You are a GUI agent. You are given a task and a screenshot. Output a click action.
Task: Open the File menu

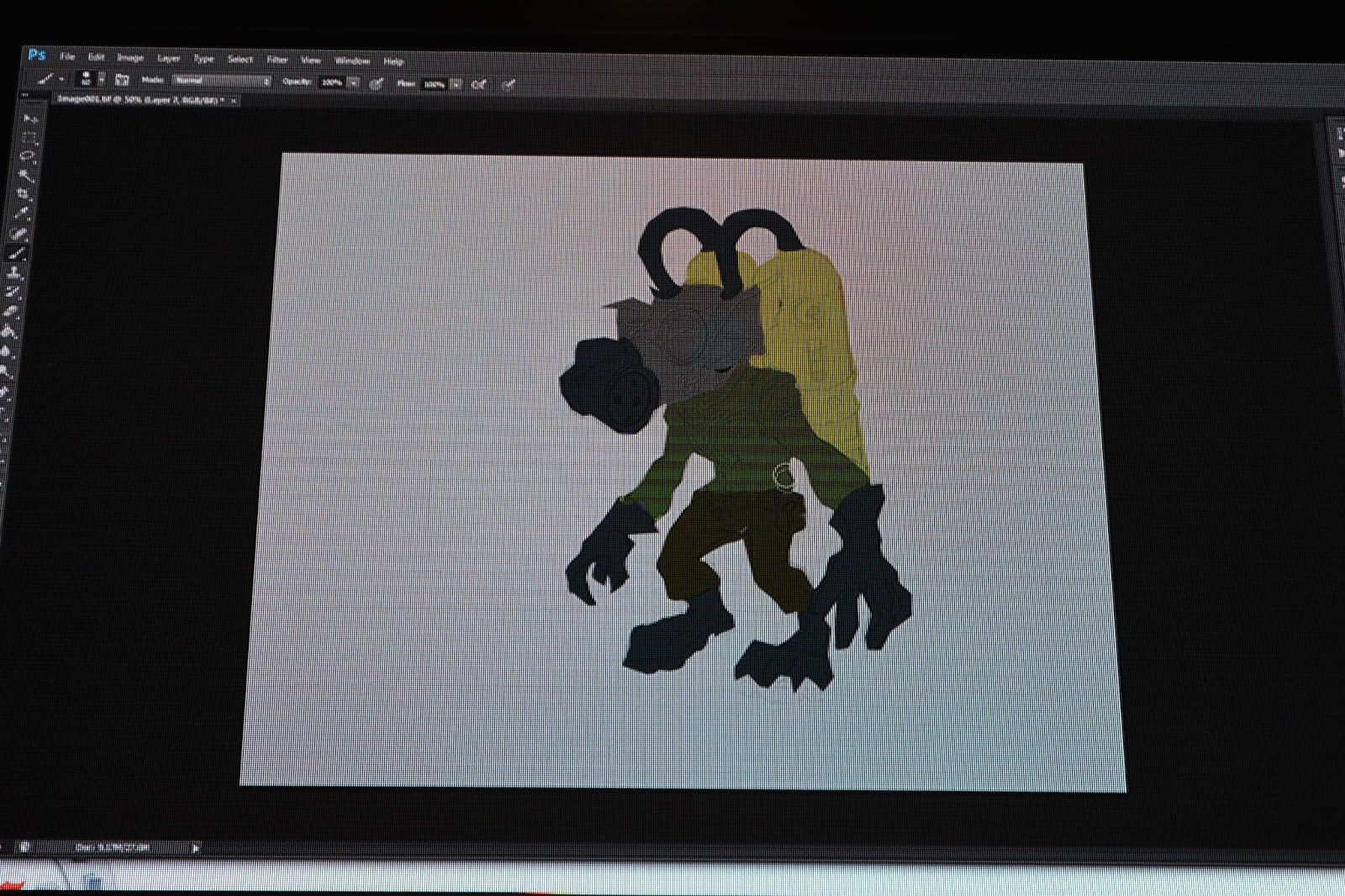(x=67, y=57)
